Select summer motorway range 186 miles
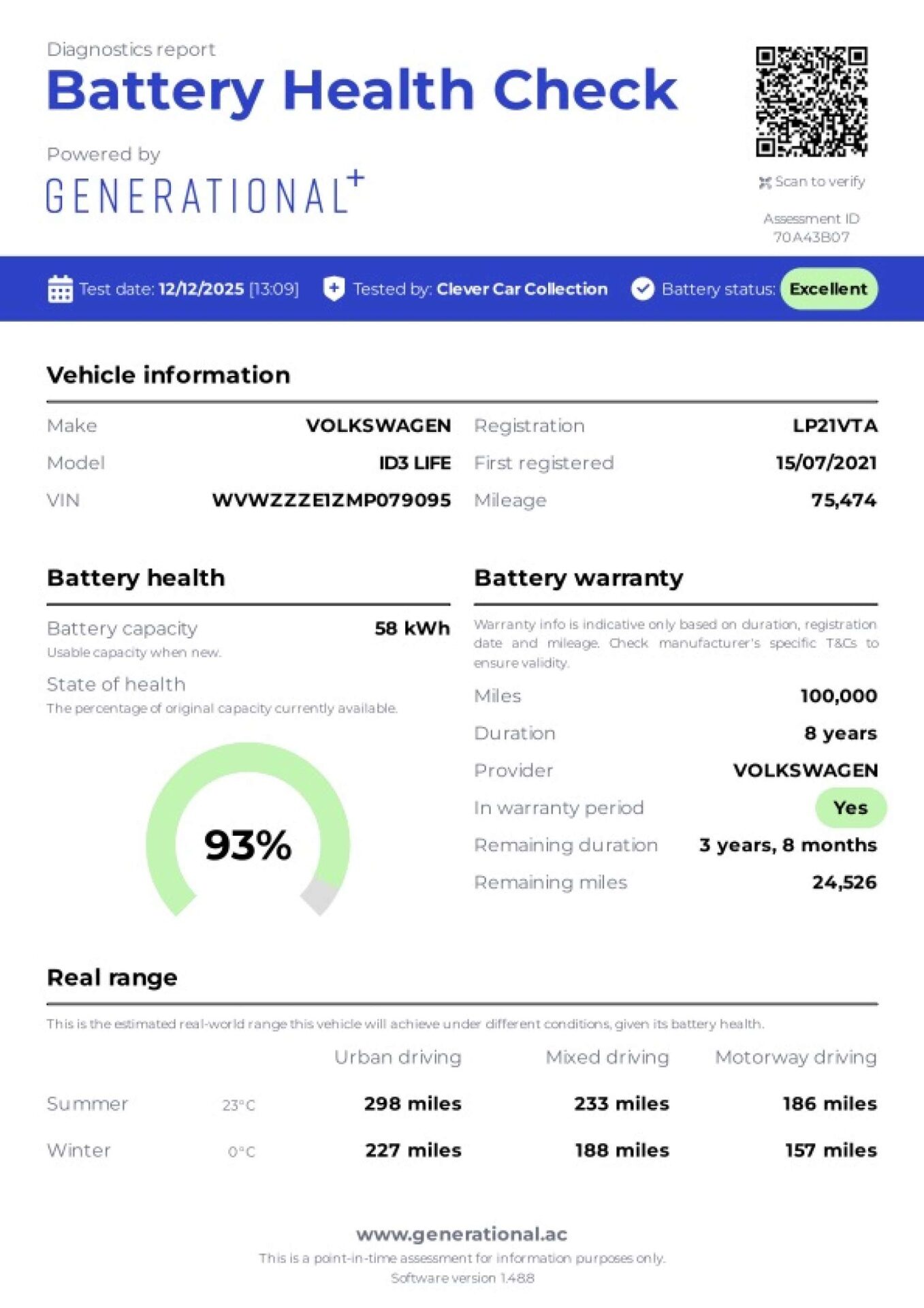This screenshot has width=924, height=1308. pos(830,1104)
